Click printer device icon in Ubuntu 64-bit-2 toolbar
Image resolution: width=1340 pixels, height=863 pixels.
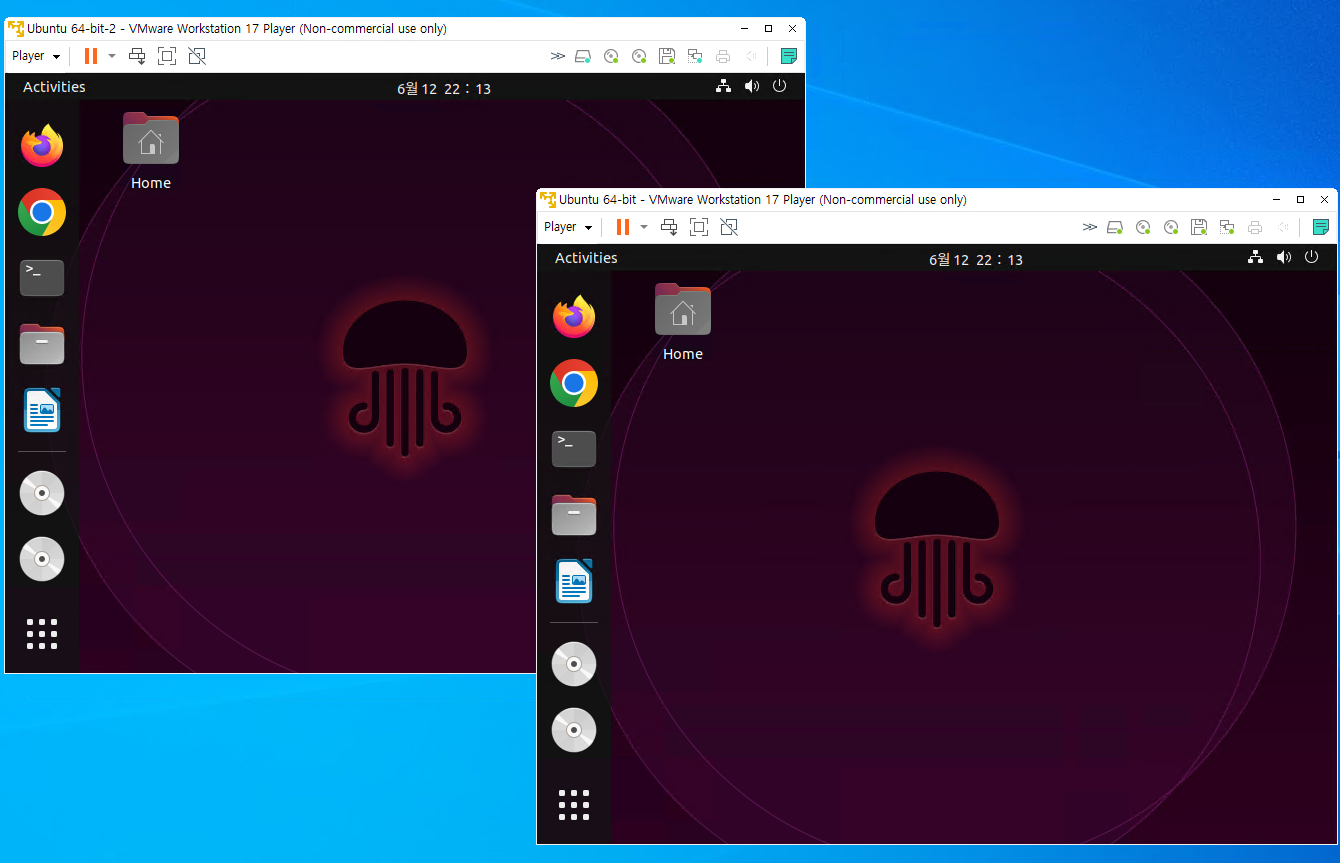point(723,56)
